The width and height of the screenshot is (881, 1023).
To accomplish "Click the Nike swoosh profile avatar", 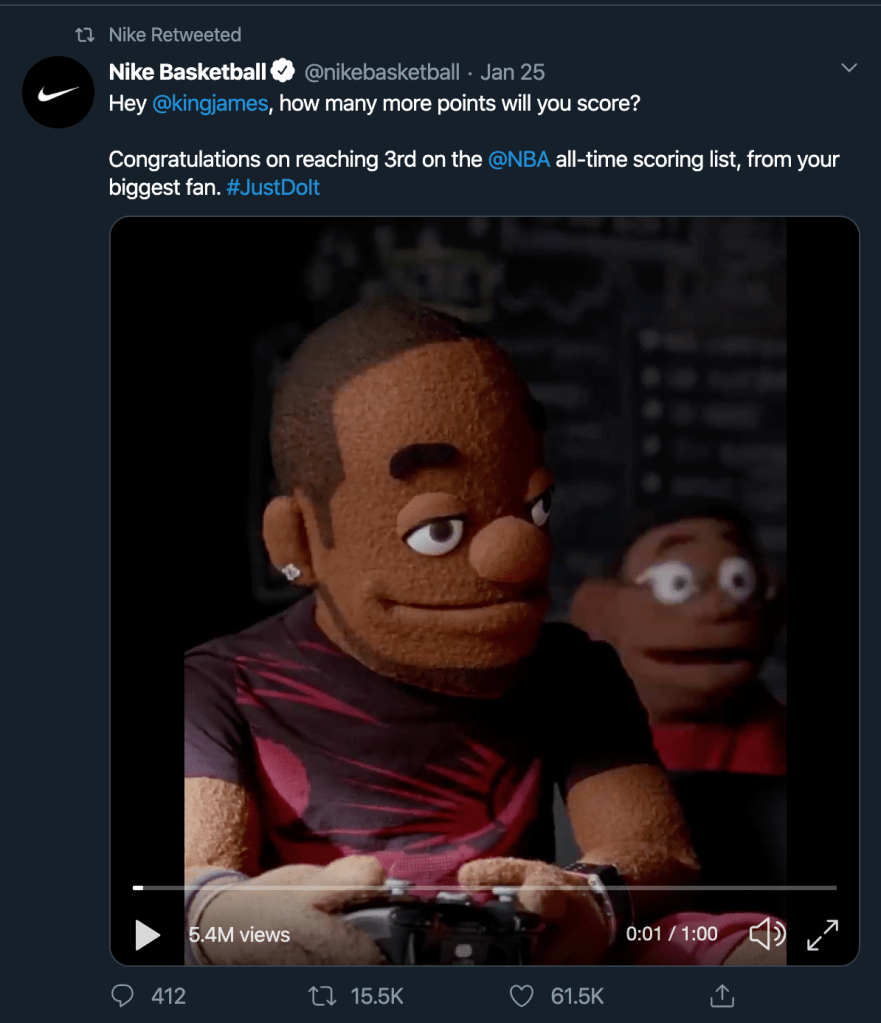I will tap(58, 92).
